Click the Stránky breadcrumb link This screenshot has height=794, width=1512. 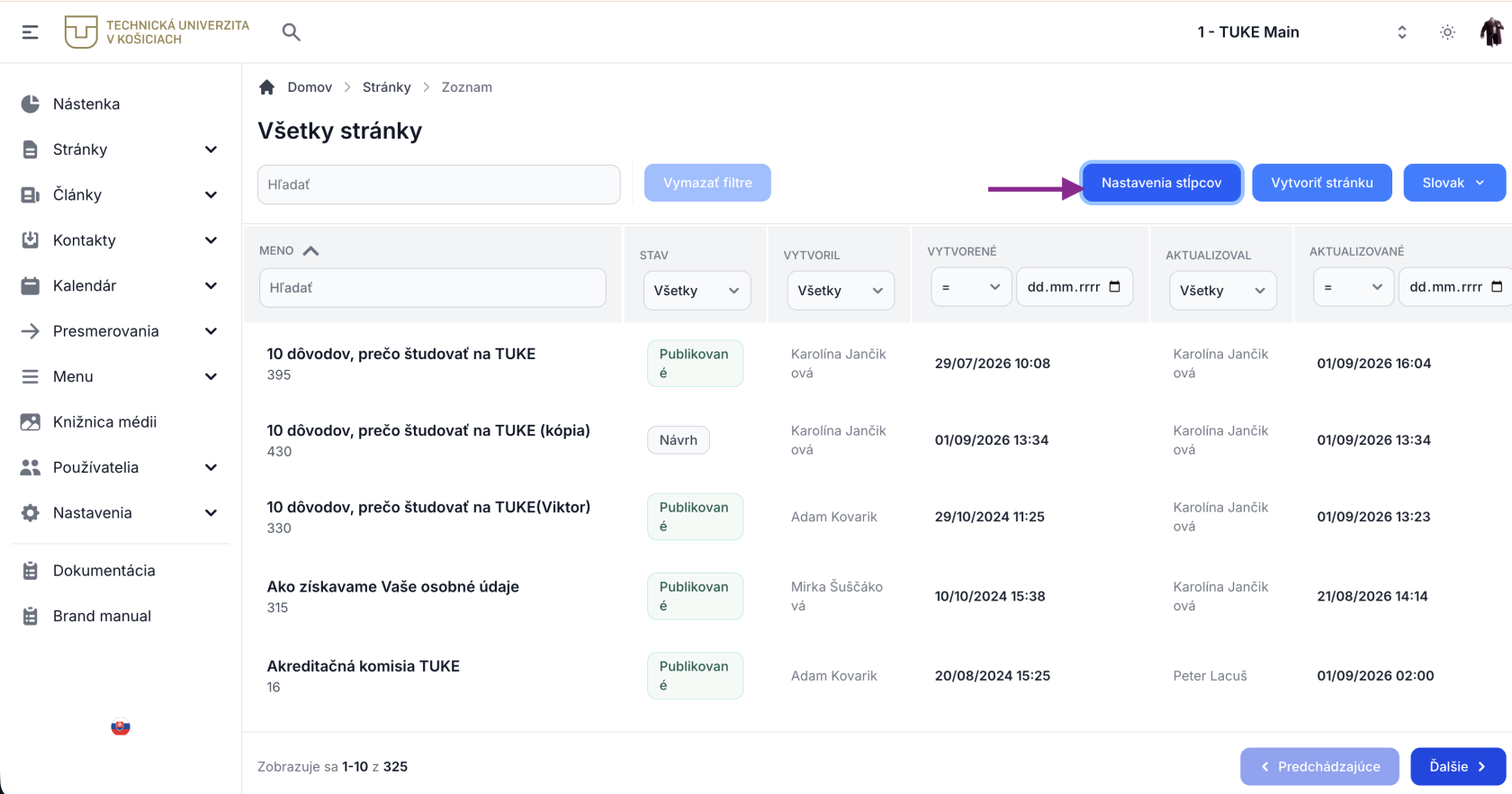[387, 87]
